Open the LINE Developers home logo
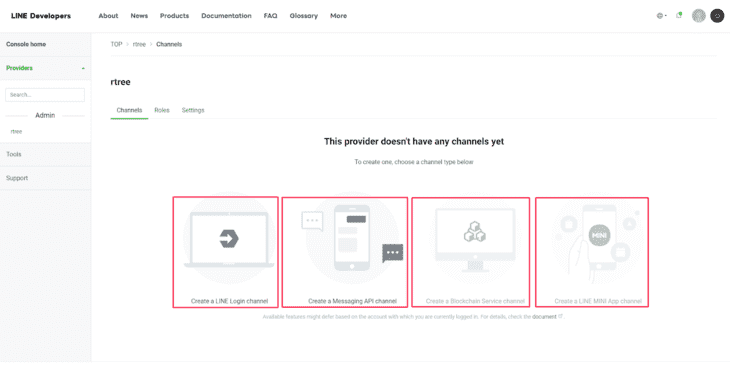This screenshot has width=730, height=370. coord(41,16)
